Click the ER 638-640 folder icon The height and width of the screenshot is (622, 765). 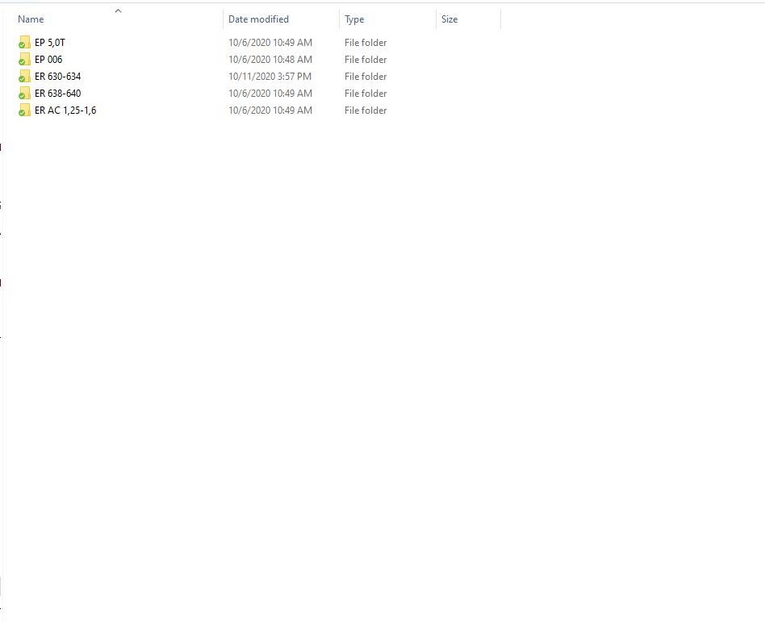click(24, 94)
